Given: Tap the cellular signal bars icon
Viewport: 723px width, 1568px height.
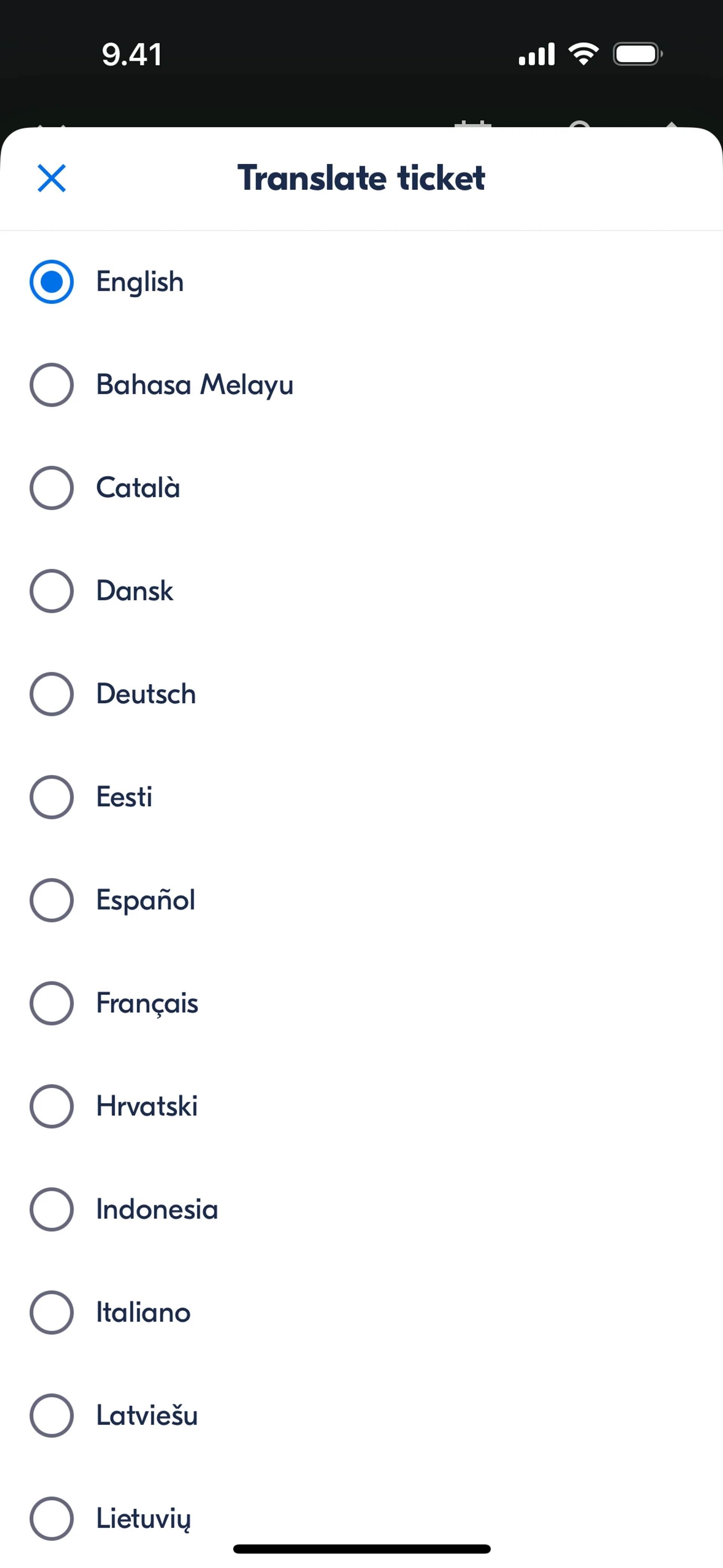Looking at the screenshot, I should tap(536, 54).
